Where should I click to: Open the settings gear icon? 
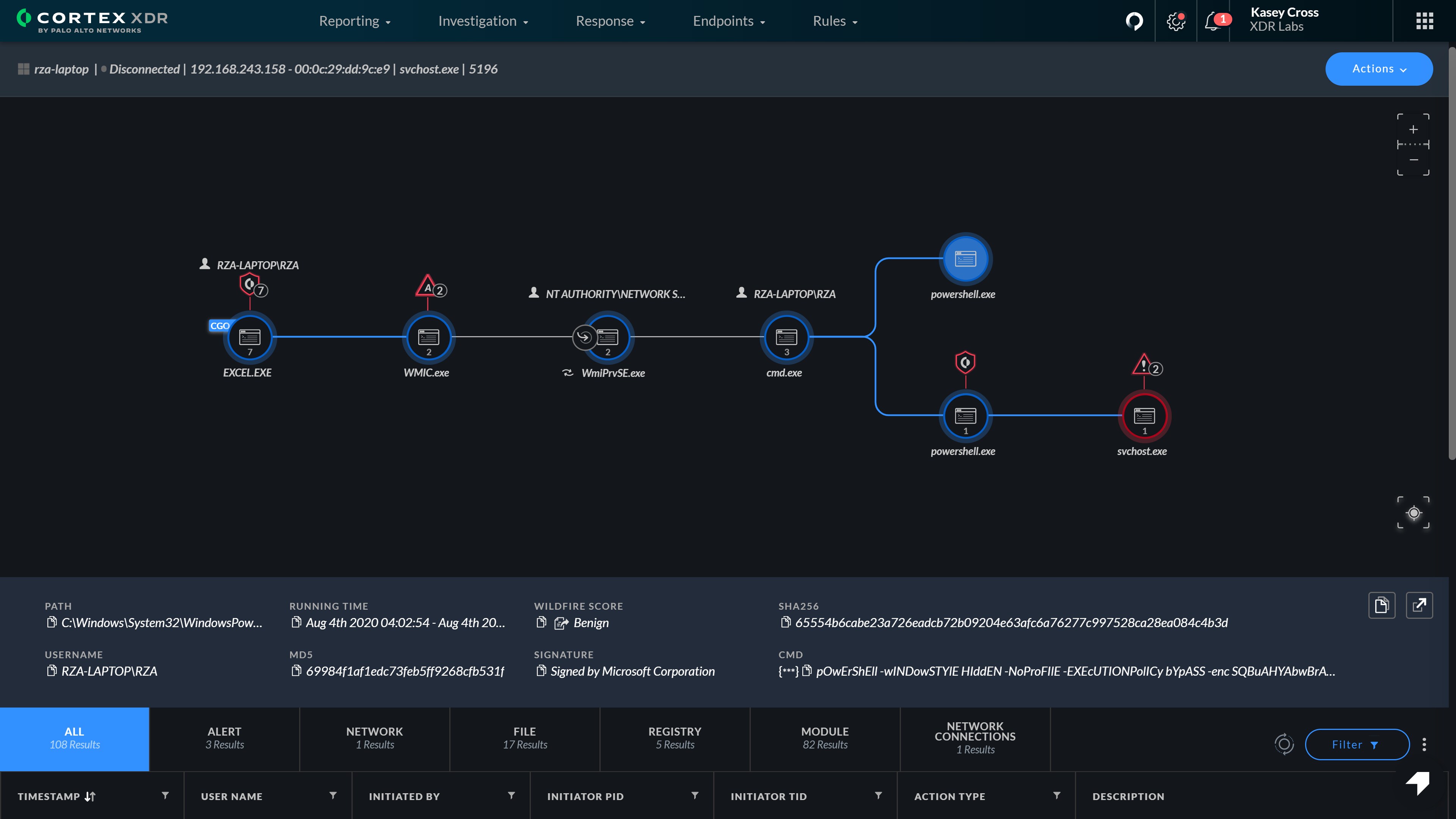(x=1176, y=22)
